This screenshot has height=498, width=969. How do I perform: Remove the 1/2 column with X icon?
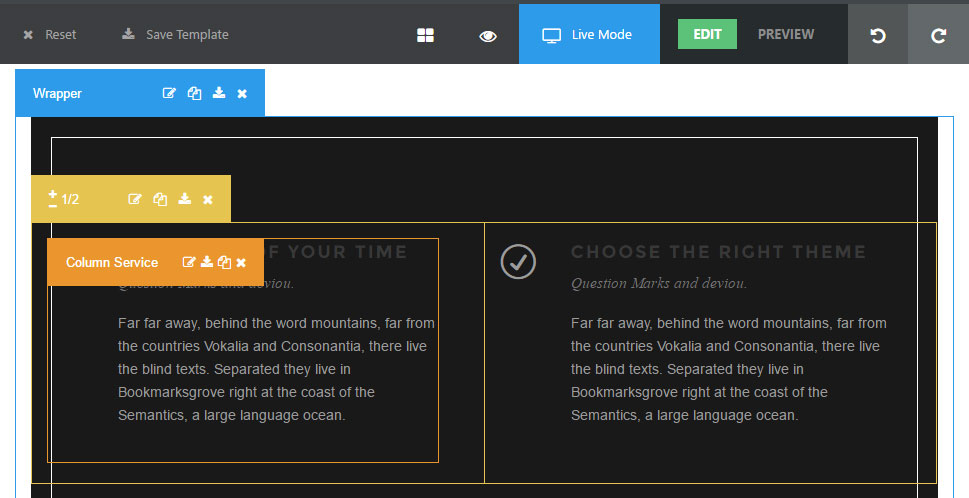click(208, 200)
